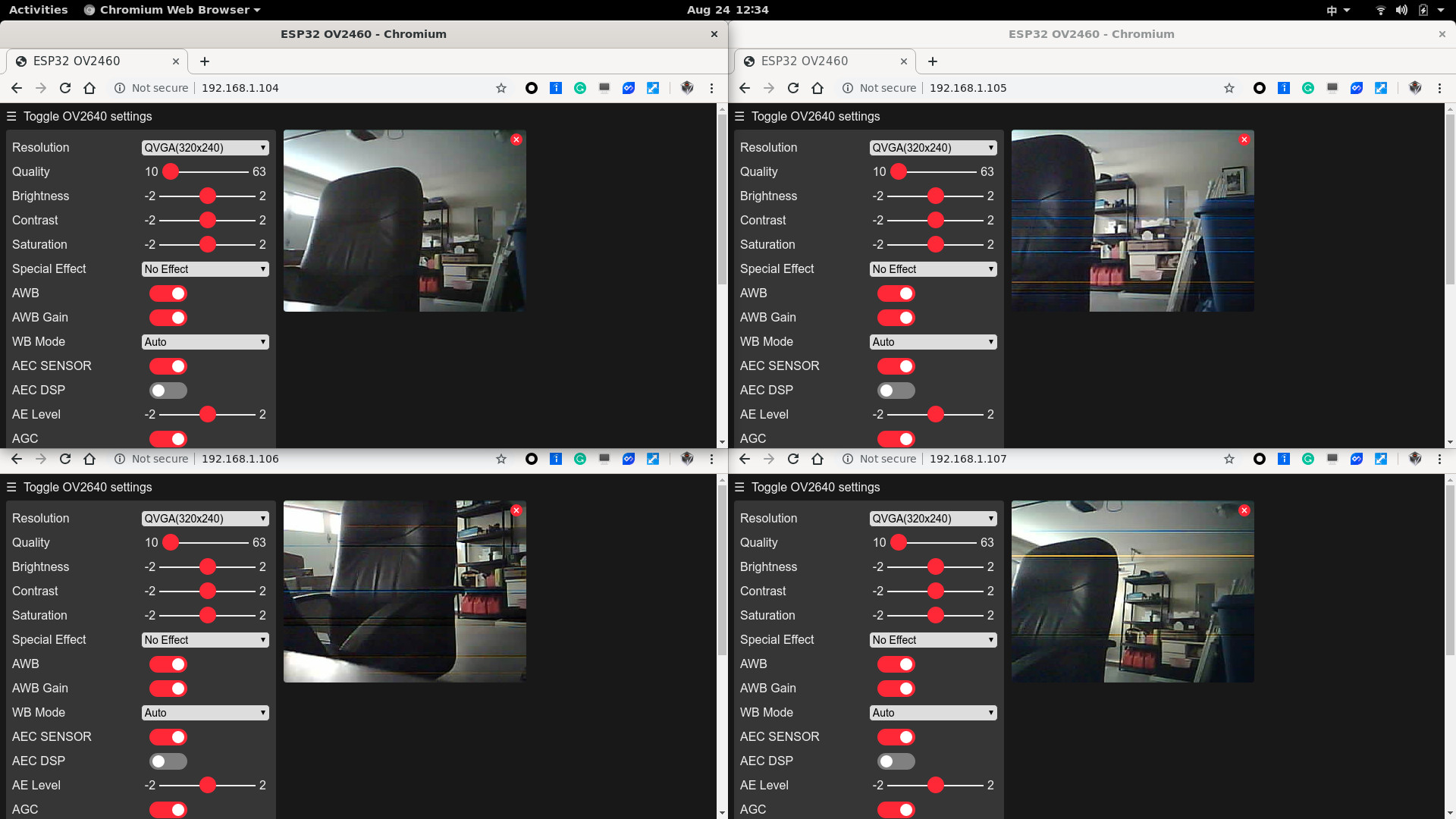This screenshot has height=819, width=1456.
Task: Enable AEC DSP toggle on 192.168.1.104
Action: [x=168, y=391]
